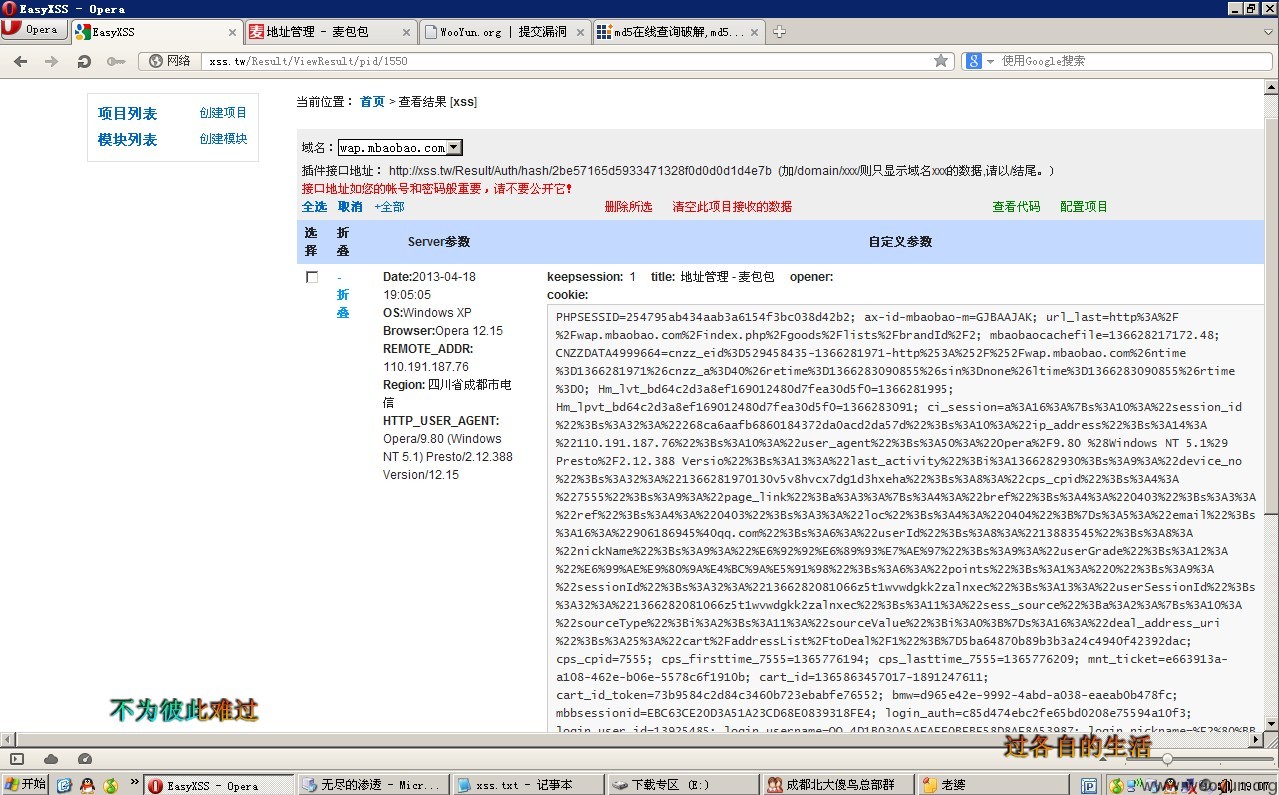Click the blue P tray icon
The width and height of the screenshot is (1279, 795).
tap(1089, 786)
